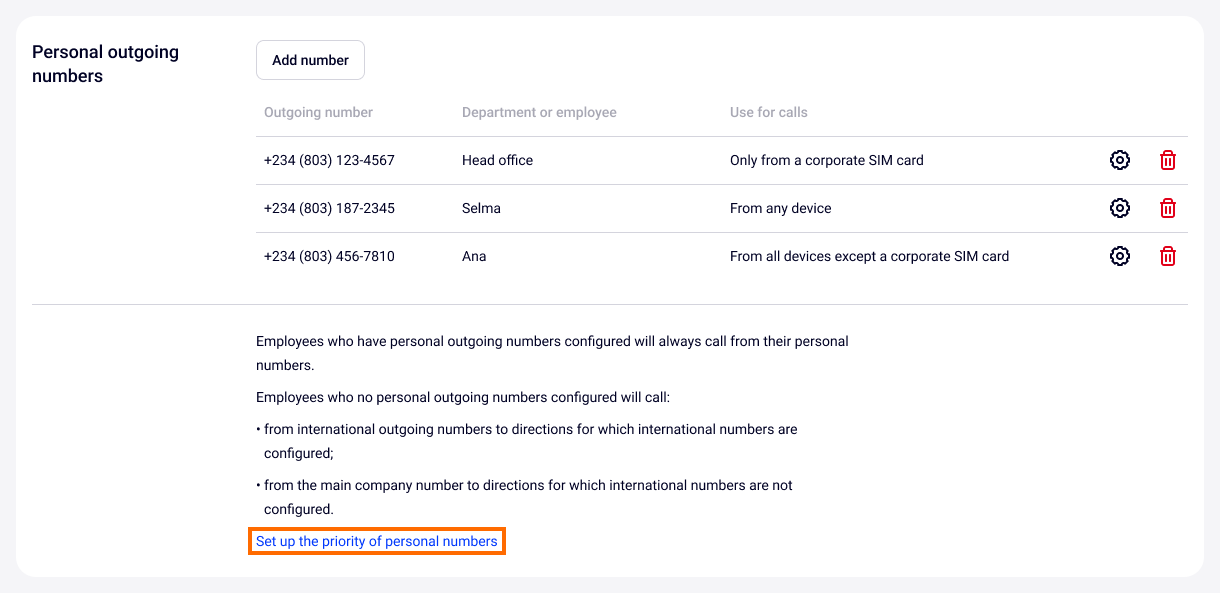Delete the Head office outgoing number

coord(1167,160)
